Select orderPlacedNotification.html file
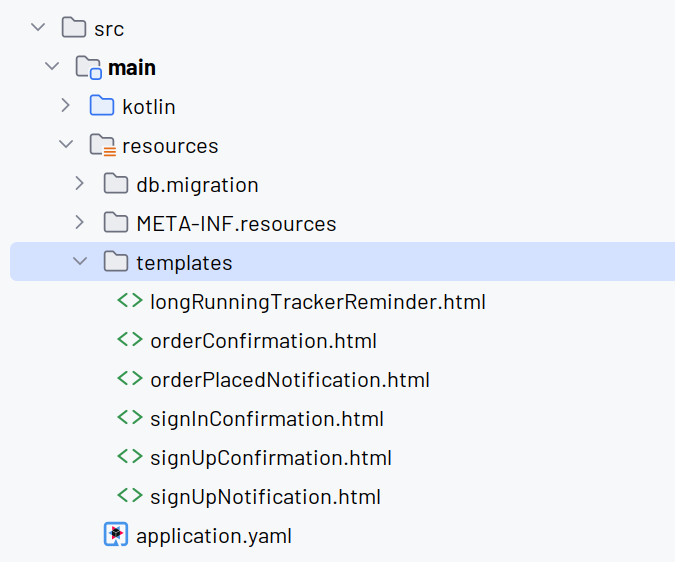 click(290, 380)
